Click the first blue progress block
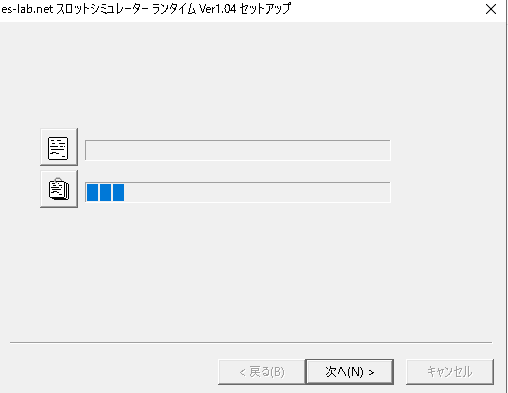 [x=92, y=192]
